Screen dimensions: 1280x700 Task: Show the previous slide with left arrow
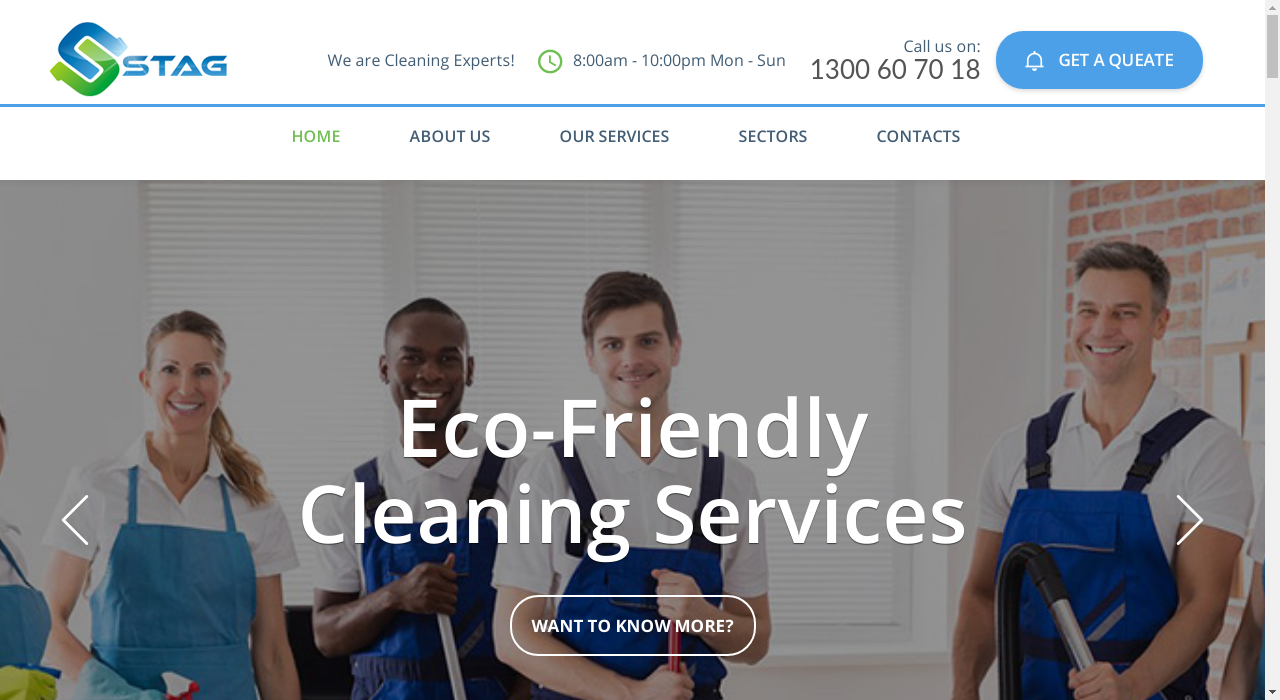(x=75, y=520)
